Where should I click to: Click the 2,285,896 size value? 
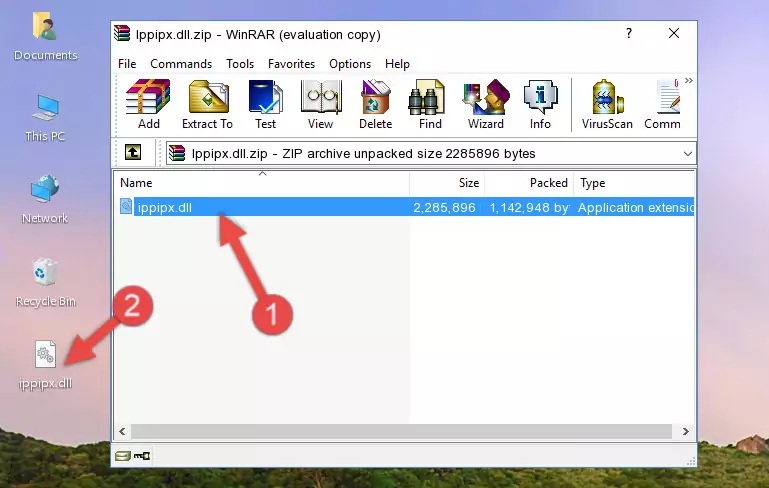(x=444, y=207)
